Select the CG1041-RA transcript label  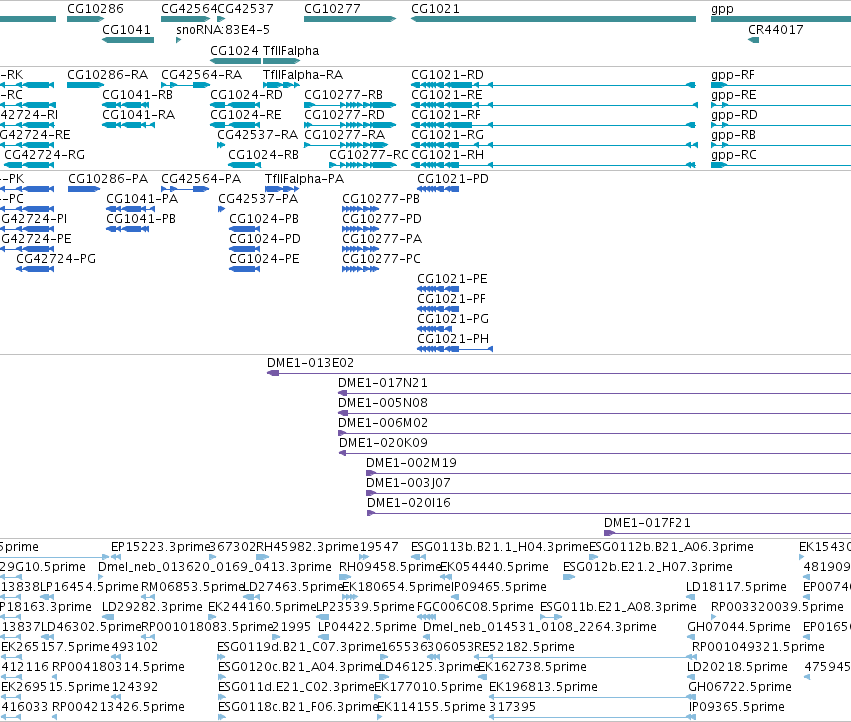coord(138,115)
